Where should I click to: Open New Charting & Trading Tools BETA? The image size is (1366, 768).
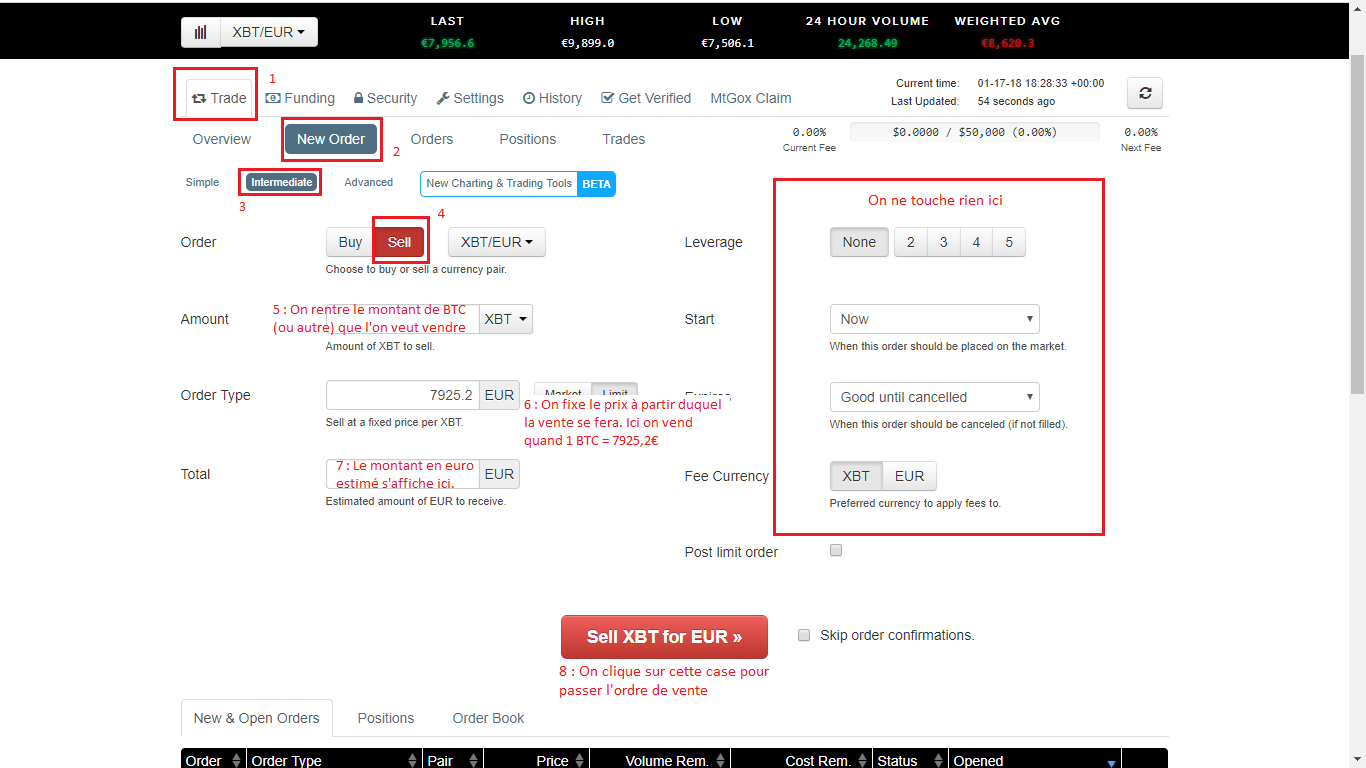(x=518, y=183)
